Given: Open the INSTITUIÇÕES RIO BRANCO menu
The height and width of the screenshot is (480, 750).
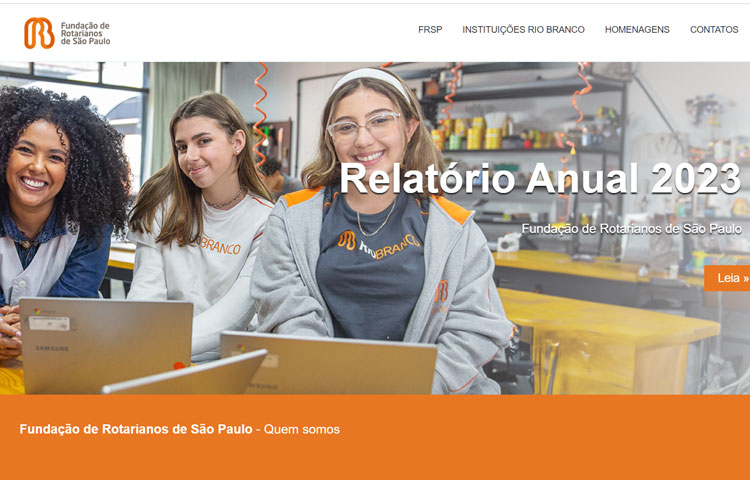Looking at the screenshot, I should point(523,30).
